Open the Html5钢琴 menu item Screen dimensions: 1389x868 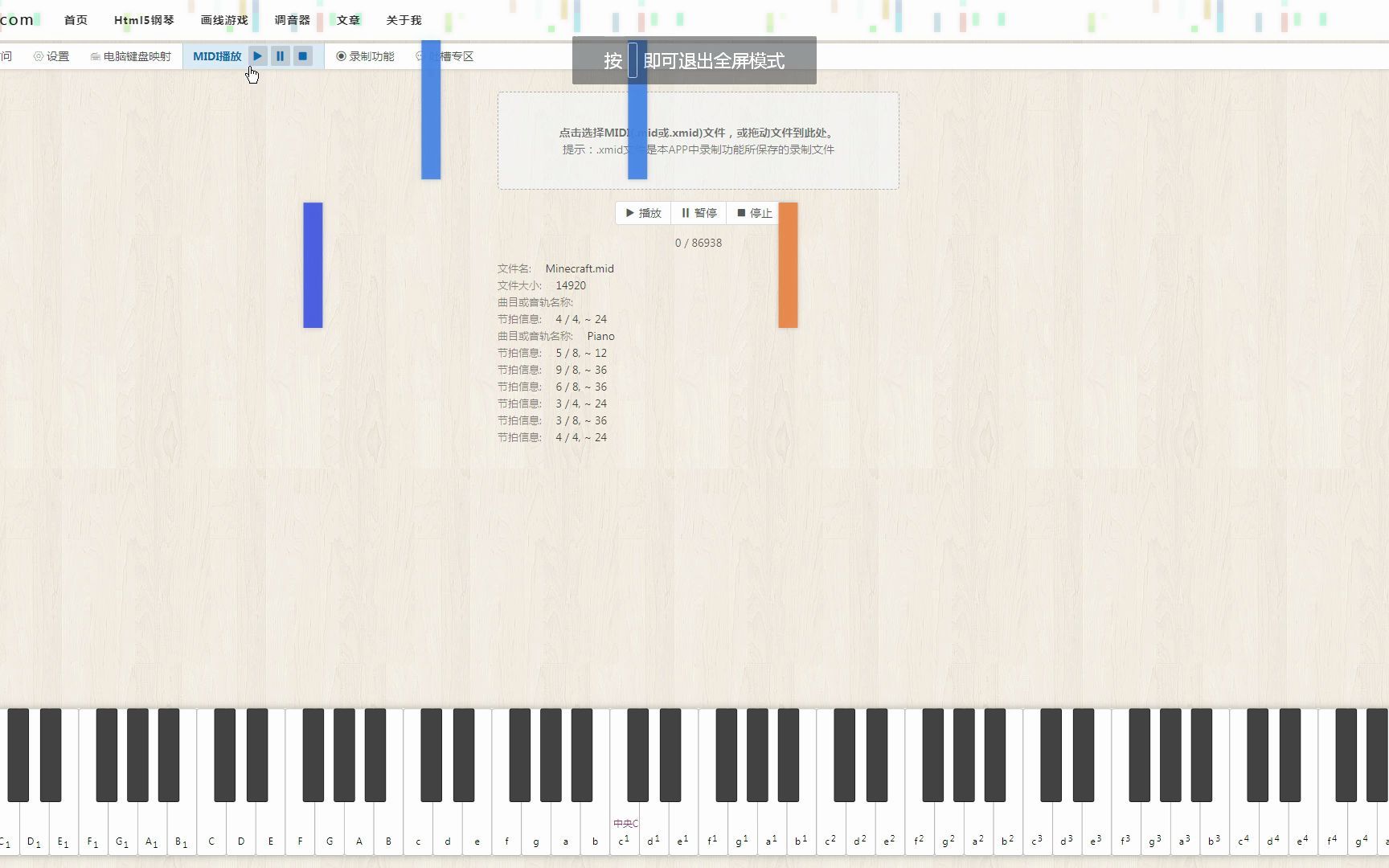[x=144, y=20]
